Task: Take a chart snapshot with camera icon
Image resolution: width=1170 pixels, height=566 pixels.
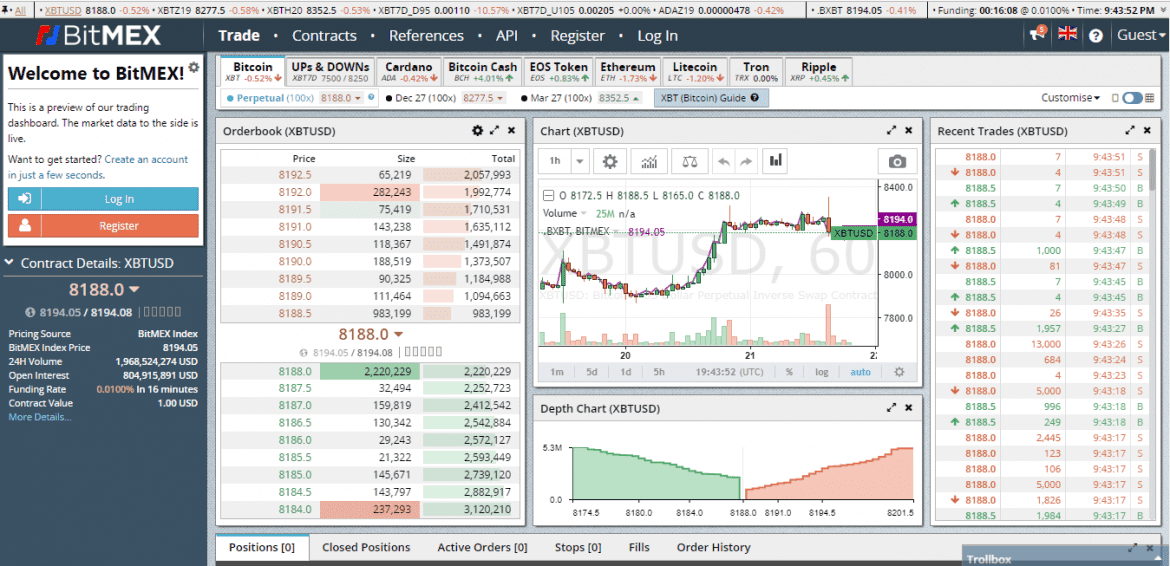Action: (x=897, y=162)
